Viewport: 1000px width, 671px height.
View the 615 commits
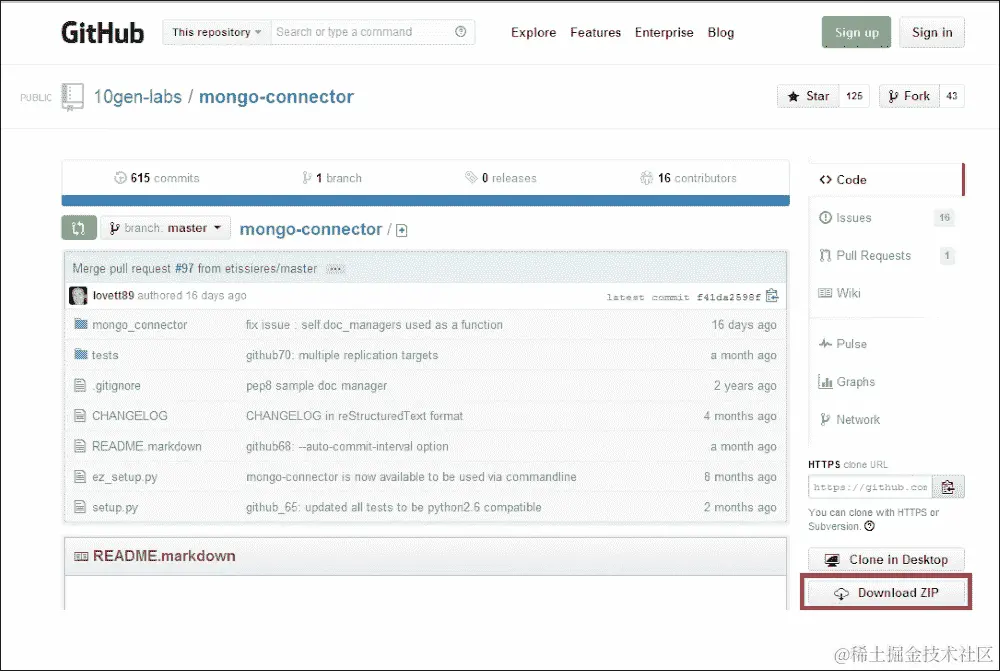pyautogui.click(x=157, y=178)
